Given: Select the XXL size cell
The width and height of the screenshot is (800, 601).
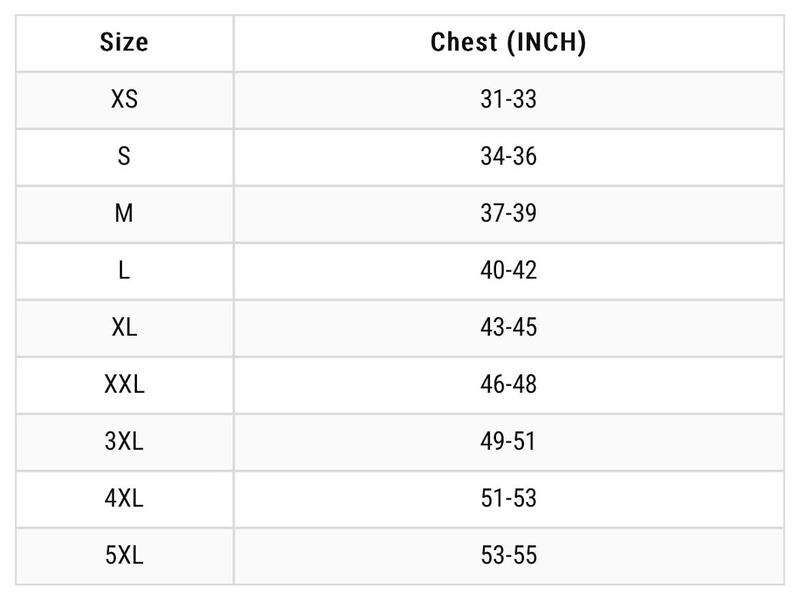Looking at the screenshot, I should 124,385.
